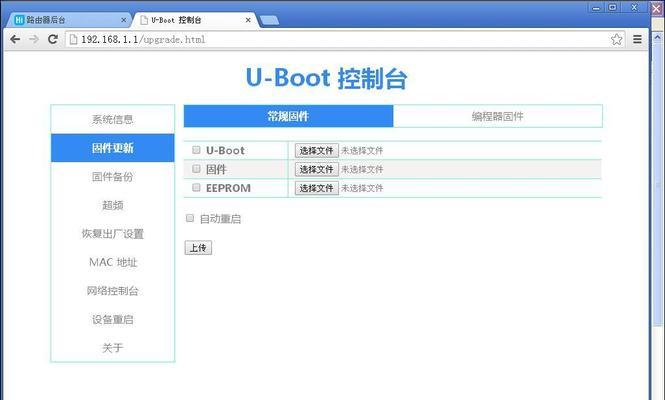Open the 超频 sidebar item

(x=112, y=205)
